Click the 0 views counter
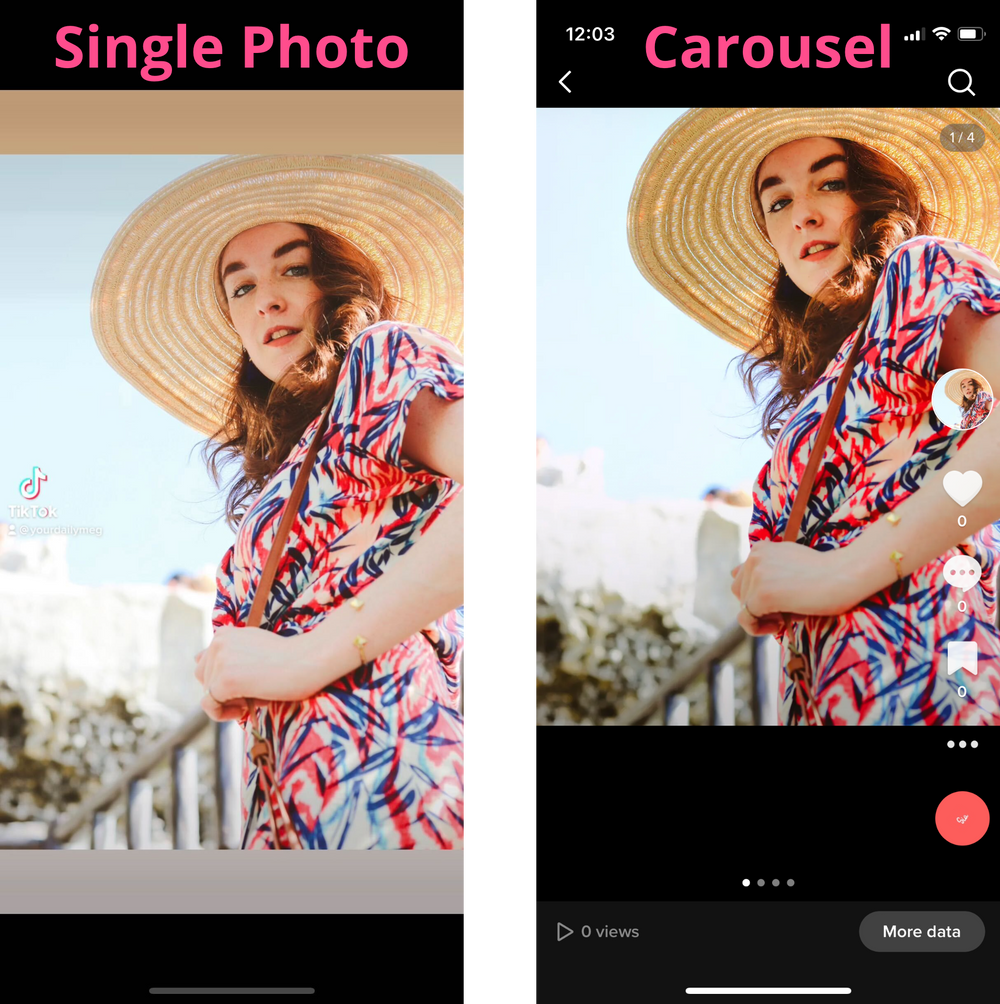 coord(608,931)
